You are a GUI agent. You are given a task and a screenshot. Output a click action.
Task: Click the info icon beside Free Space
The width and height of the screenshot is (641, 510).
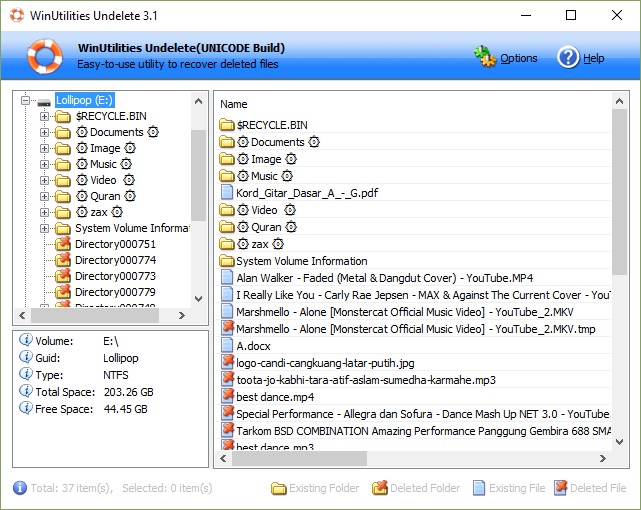[26, 408]
